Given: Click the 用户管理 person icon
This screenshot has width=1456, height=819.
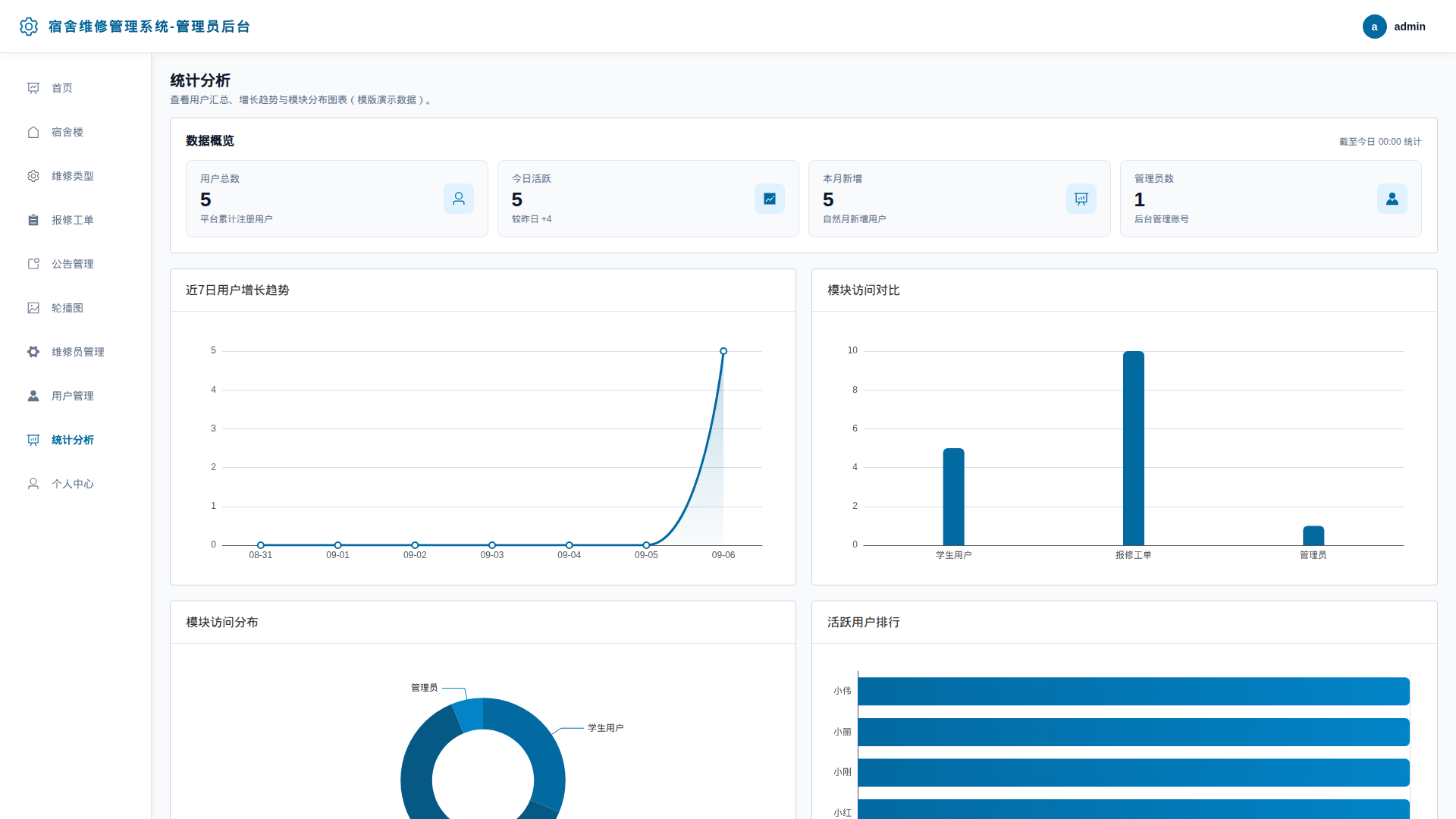Looking at the screenshot, I should (x=33, y=396).
